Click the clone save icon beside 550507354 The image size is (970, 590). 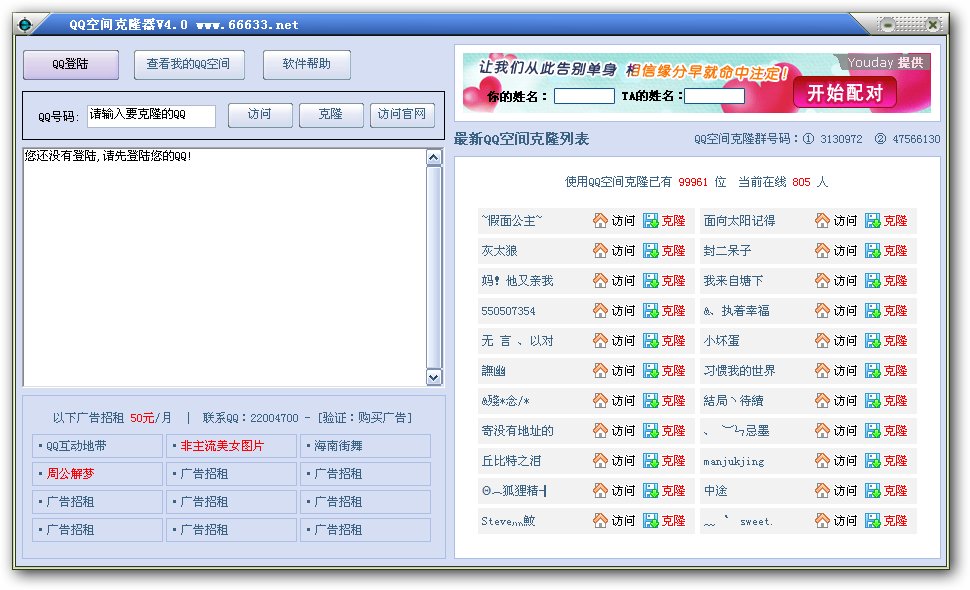650,310
